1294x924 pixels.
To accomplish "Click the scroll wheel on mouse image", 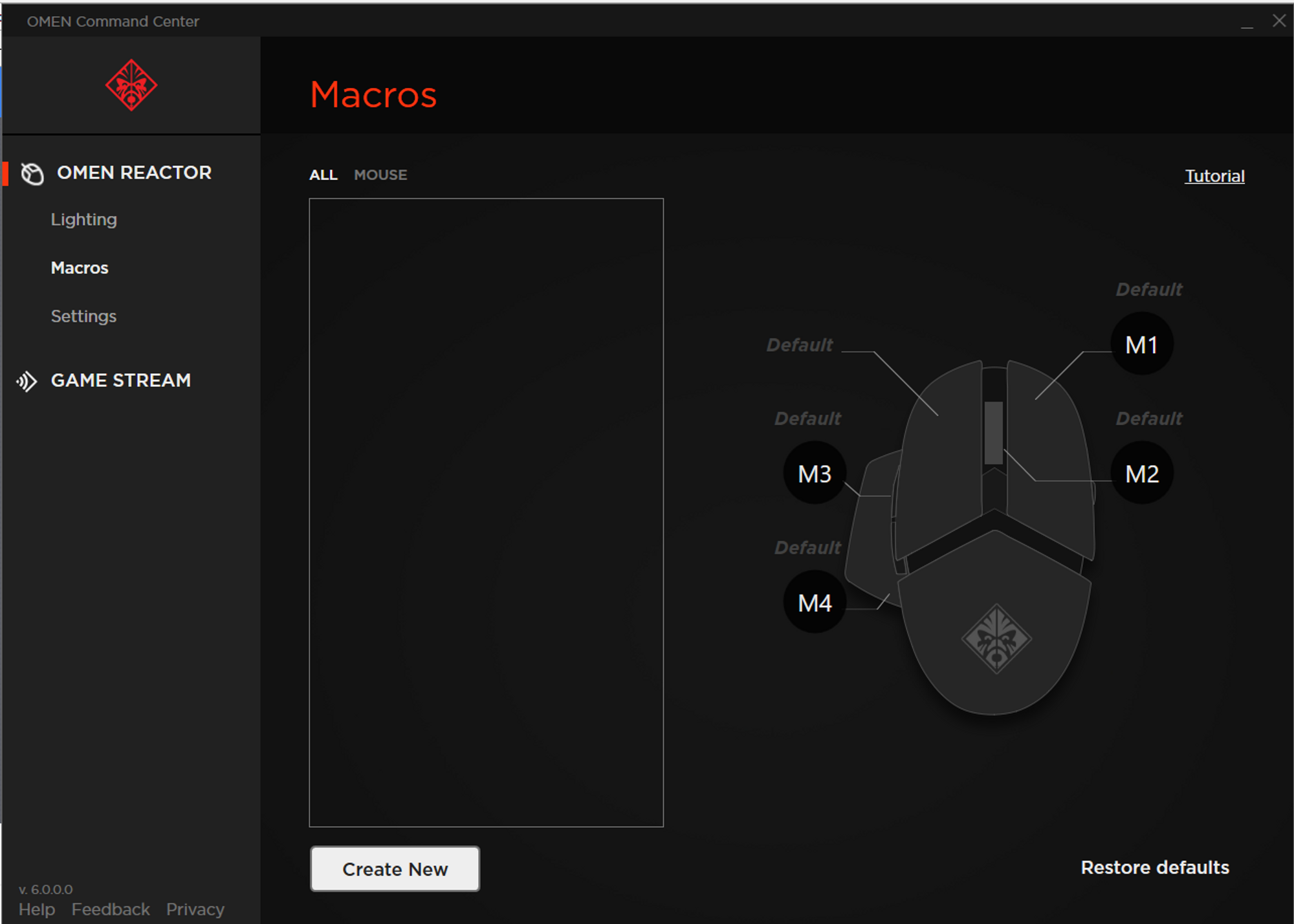I will tap(994, 433).
